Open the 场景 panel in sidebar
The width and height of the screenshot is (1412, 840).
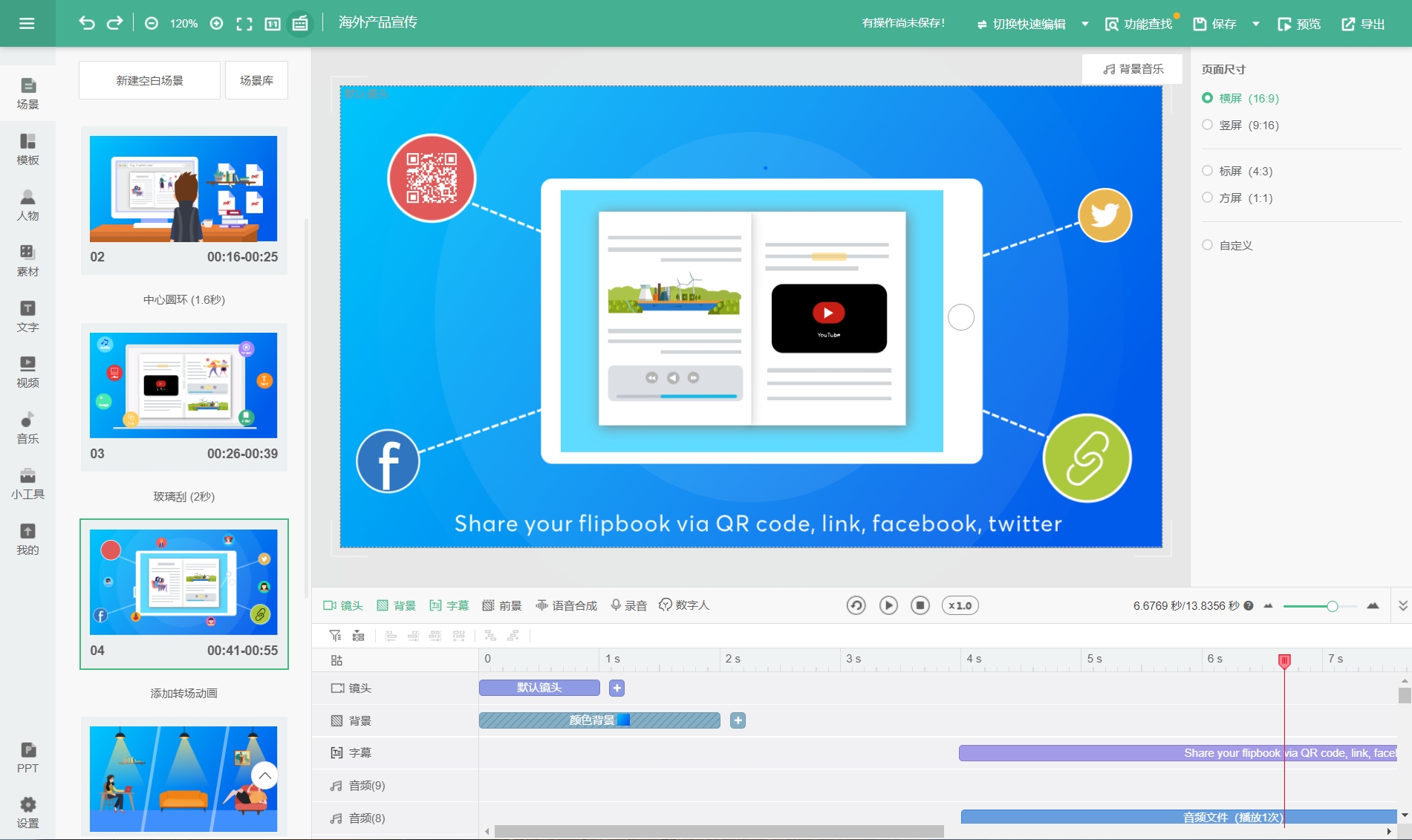click(x=27, y=94)
